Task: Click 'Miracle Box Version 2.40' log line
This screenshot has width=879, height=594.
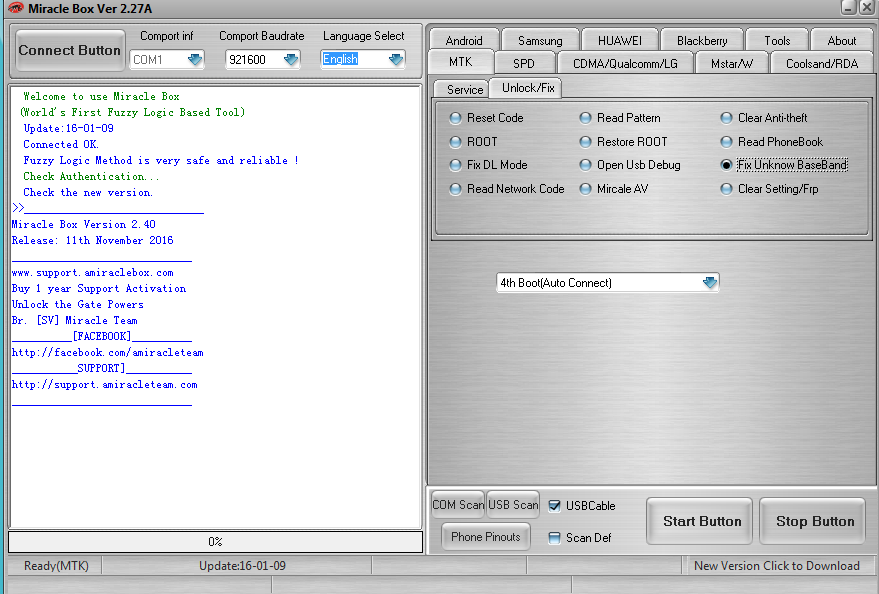Action: point(84,225)
